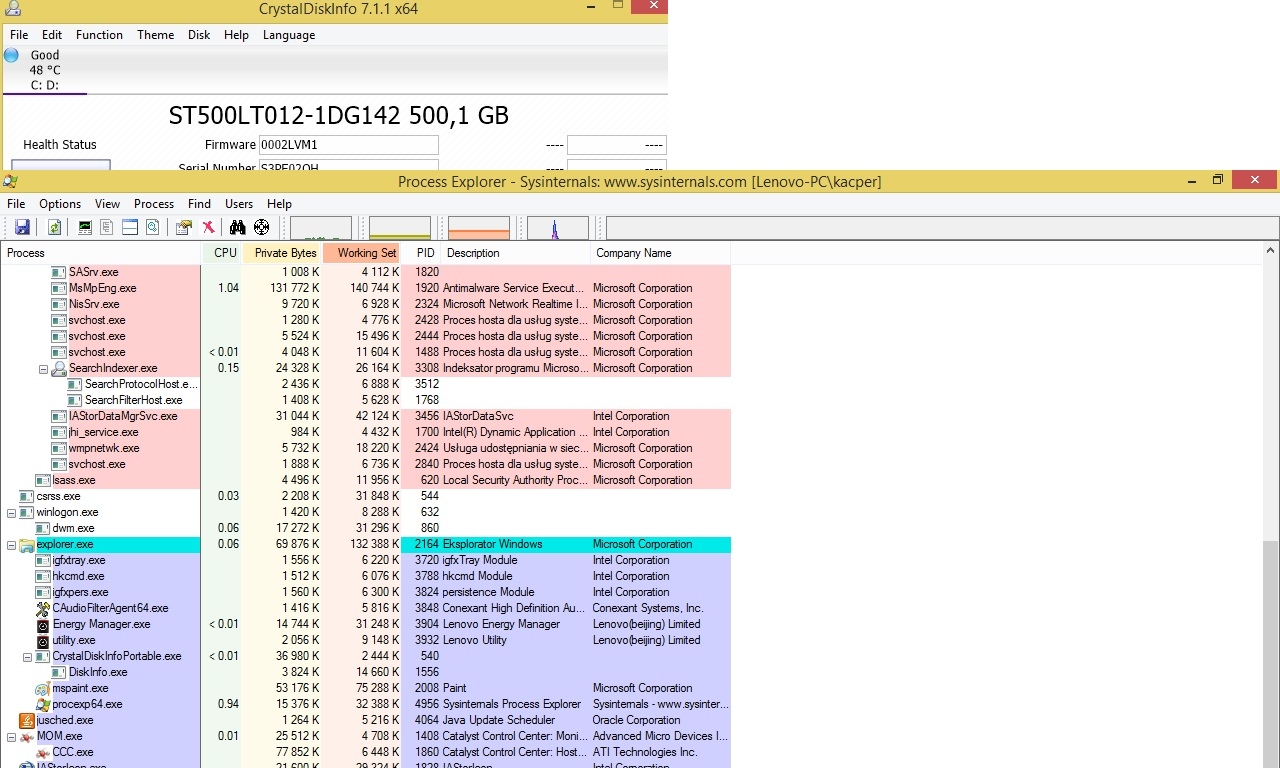The width and height of the screenshot is (1280, 768).
Task: Open the Process menu
Action: click(154, 204)
